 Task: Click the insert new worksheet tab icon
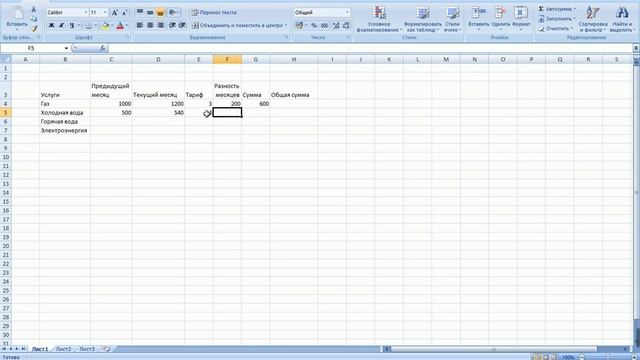(107, 349)
